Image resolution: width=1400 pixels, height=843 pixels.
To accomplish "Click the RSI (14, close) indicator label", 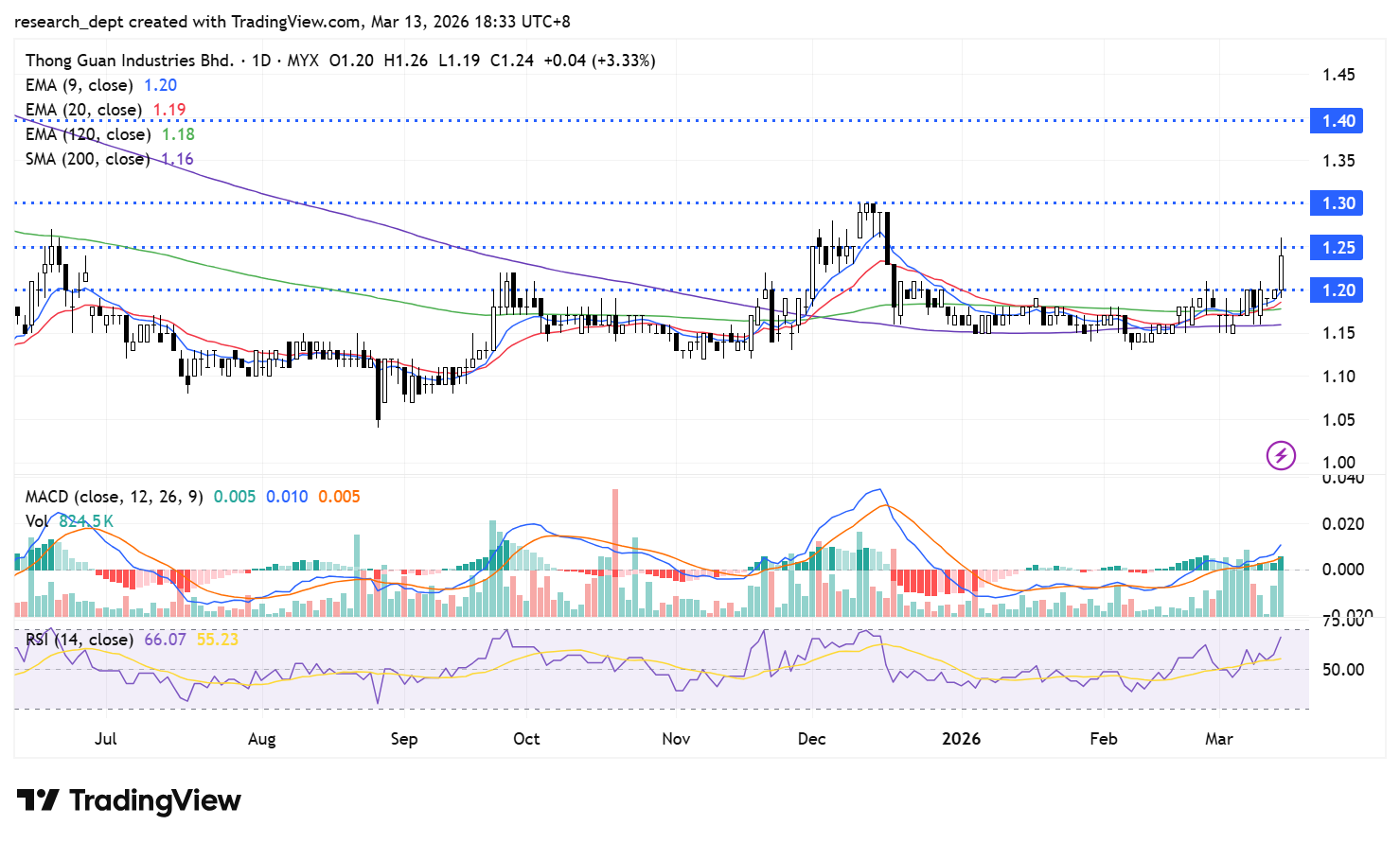I will 80,640.
